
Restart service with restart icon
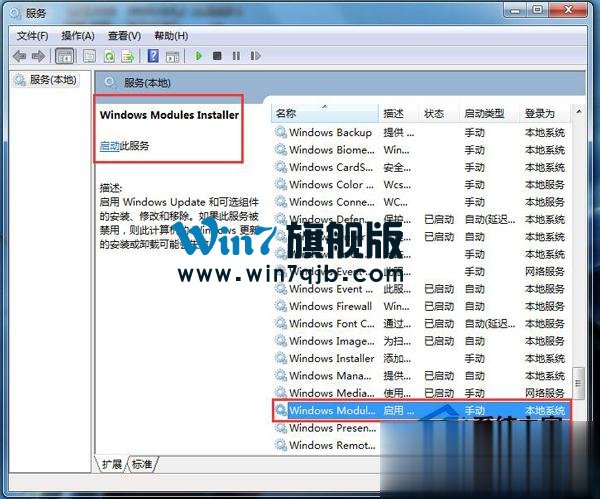click(255, 56)
